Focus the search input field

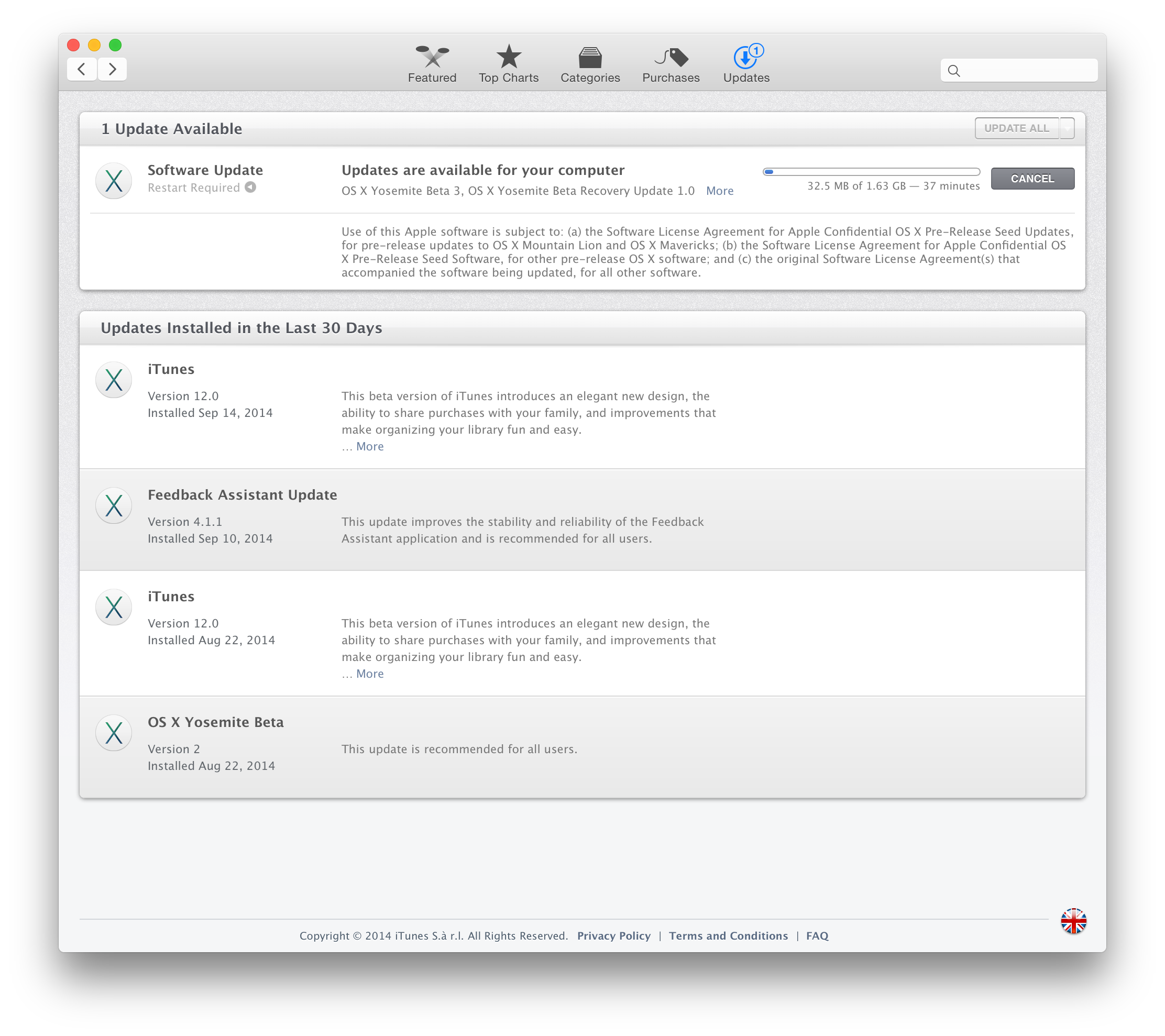click(x=1019, y=71)
